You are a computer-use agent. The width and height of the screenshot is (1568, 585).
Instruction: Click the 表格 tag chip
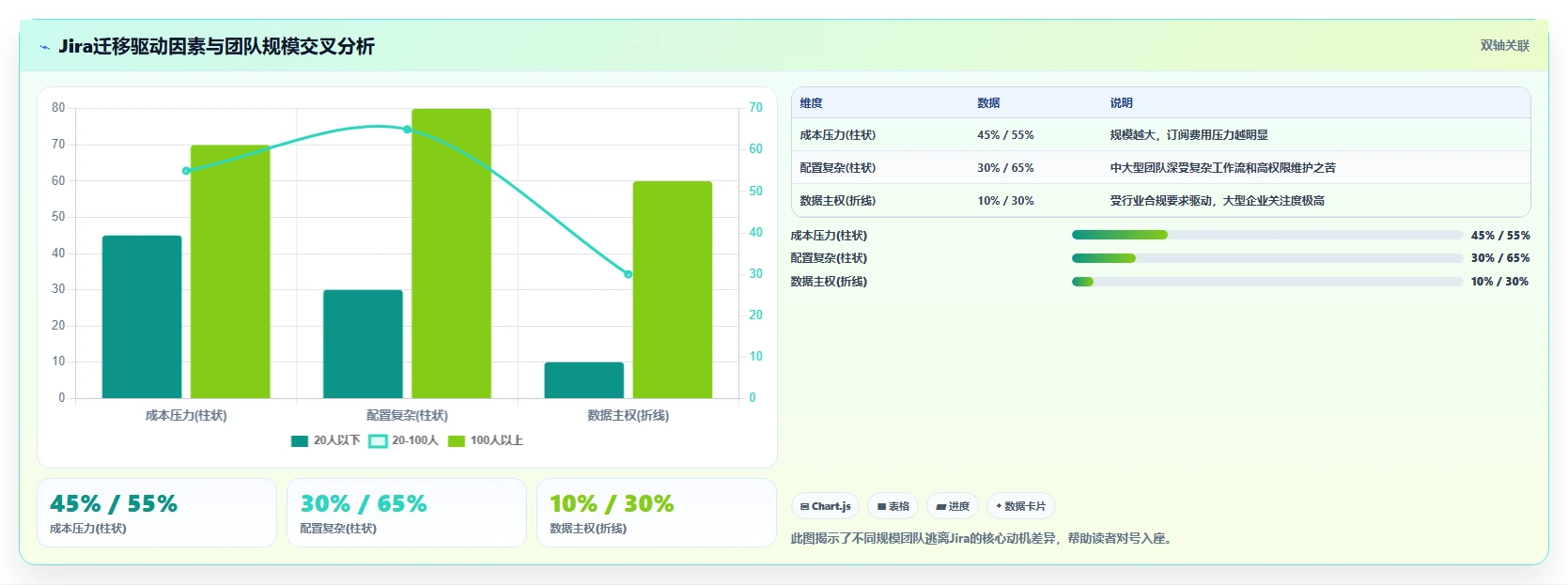tap(893, 506)
